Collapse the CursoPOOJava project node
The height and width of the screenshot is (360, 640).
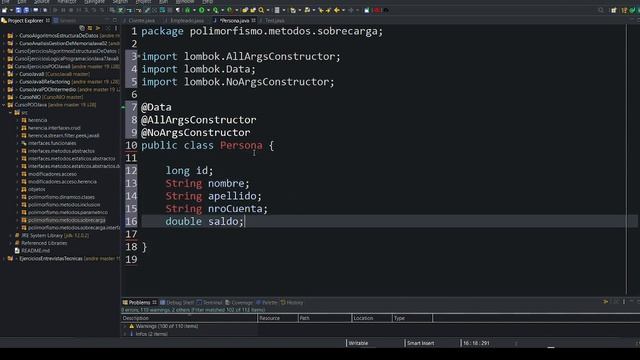click(4, 105)
